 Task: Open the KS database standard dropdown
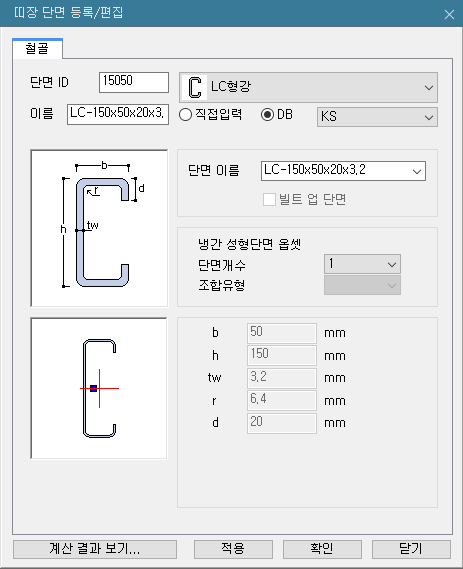[x=377, y=117]
